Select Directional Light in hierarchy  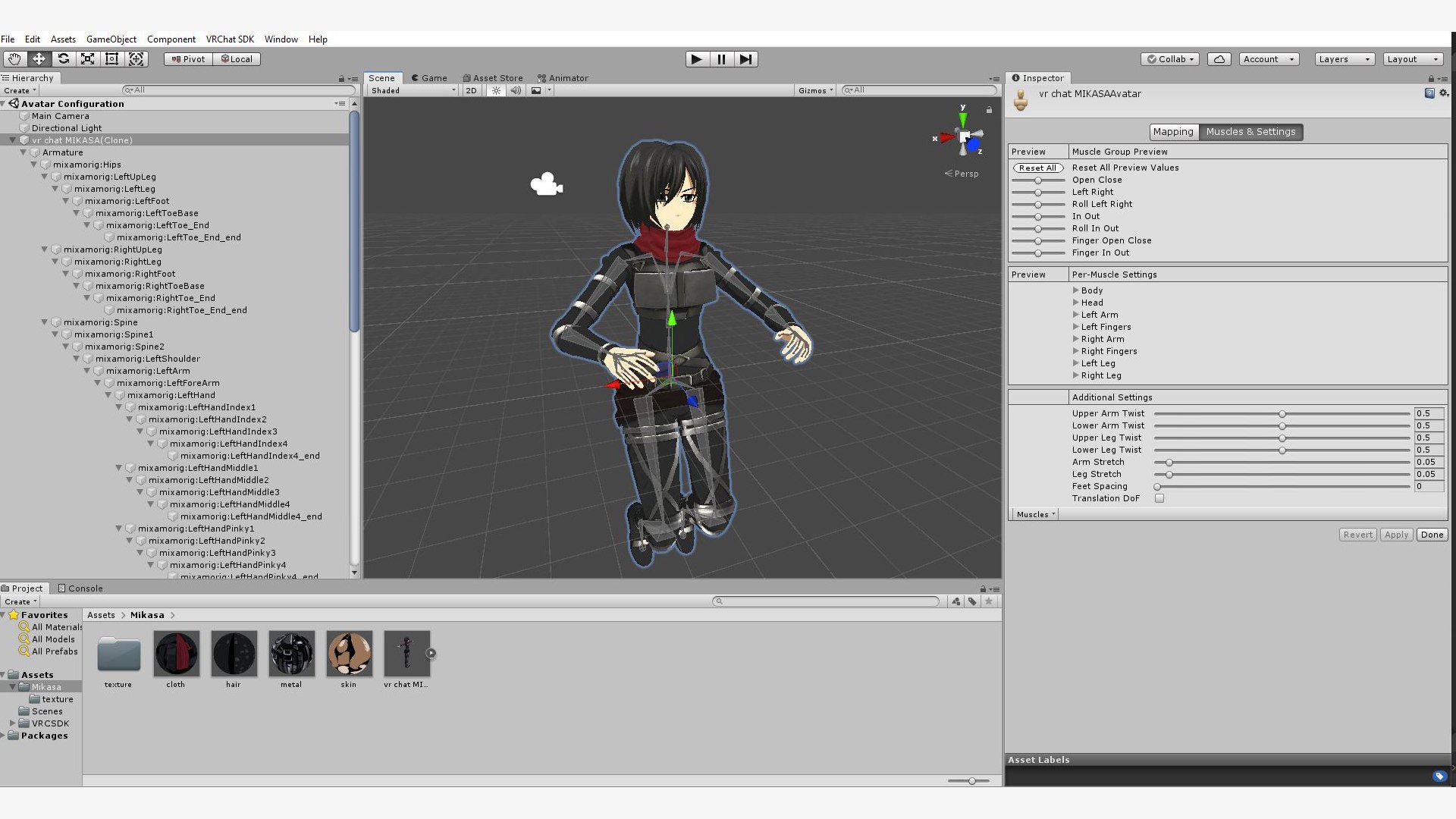[66, 128]
